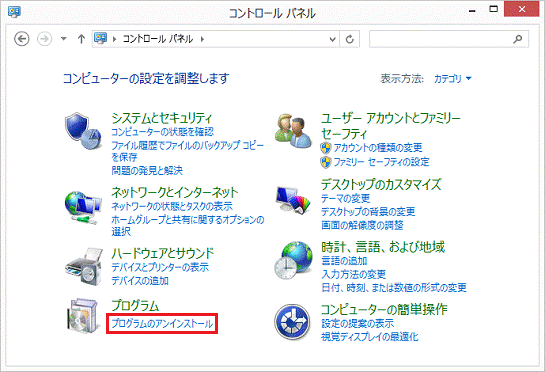Click テーマの変更 link

pyautogui.click(x=345, y=199)
